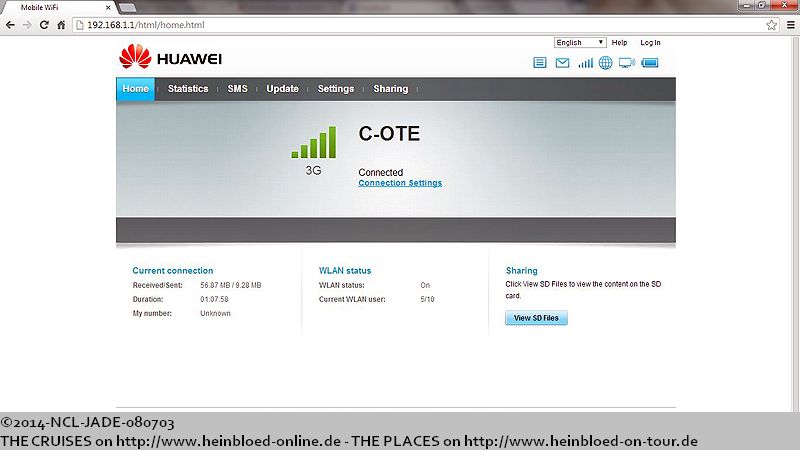This screenshot has width=800, height=450.
Task: Check the signal strength icon in header
Action: (585, 63)
